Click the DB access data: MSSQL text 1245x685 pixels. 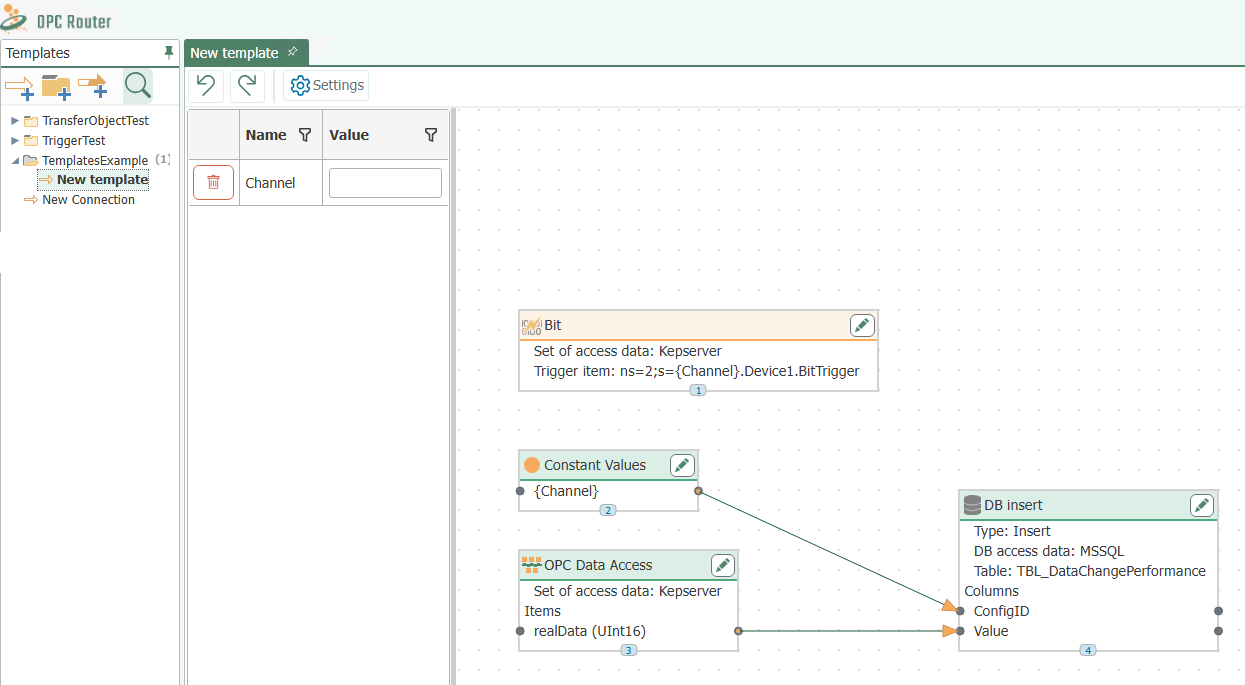tap(1049, 551)
